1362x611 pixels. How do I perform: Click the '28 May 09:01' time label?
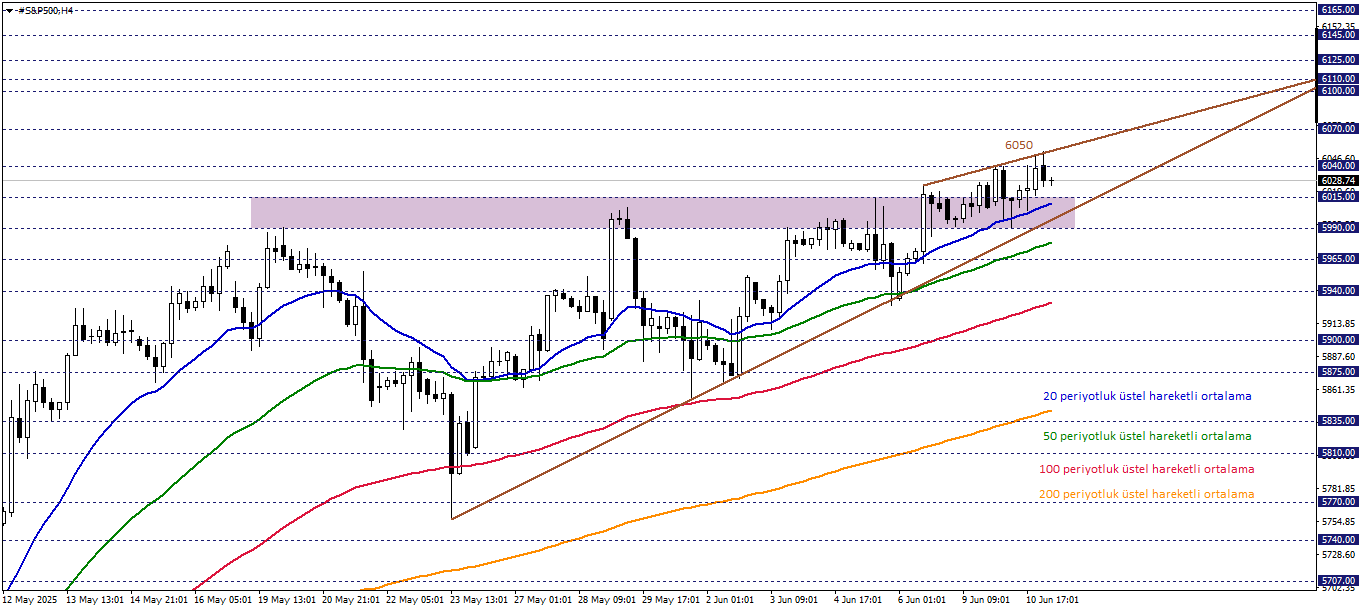click(x=608, y=600)
